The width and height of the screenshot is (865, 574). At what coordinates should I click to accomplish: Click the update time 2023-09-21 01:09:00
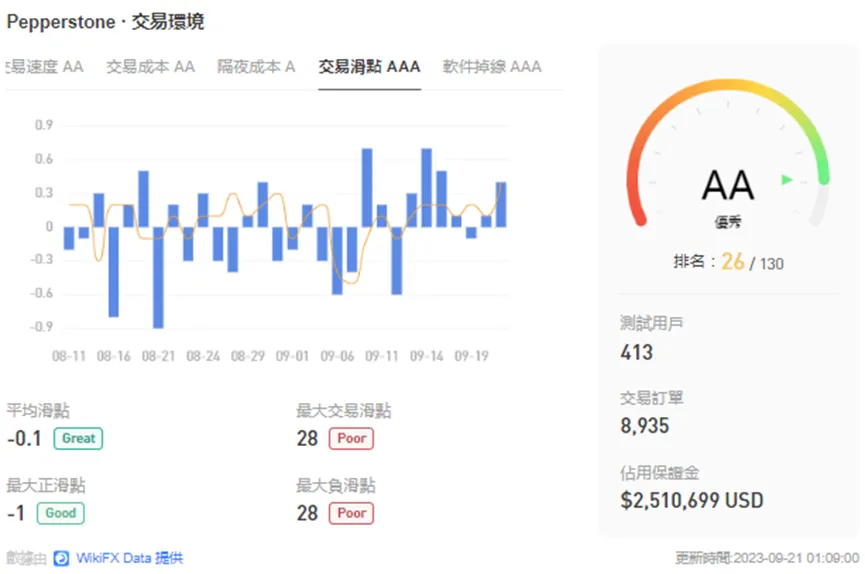(x=796, y=558)
